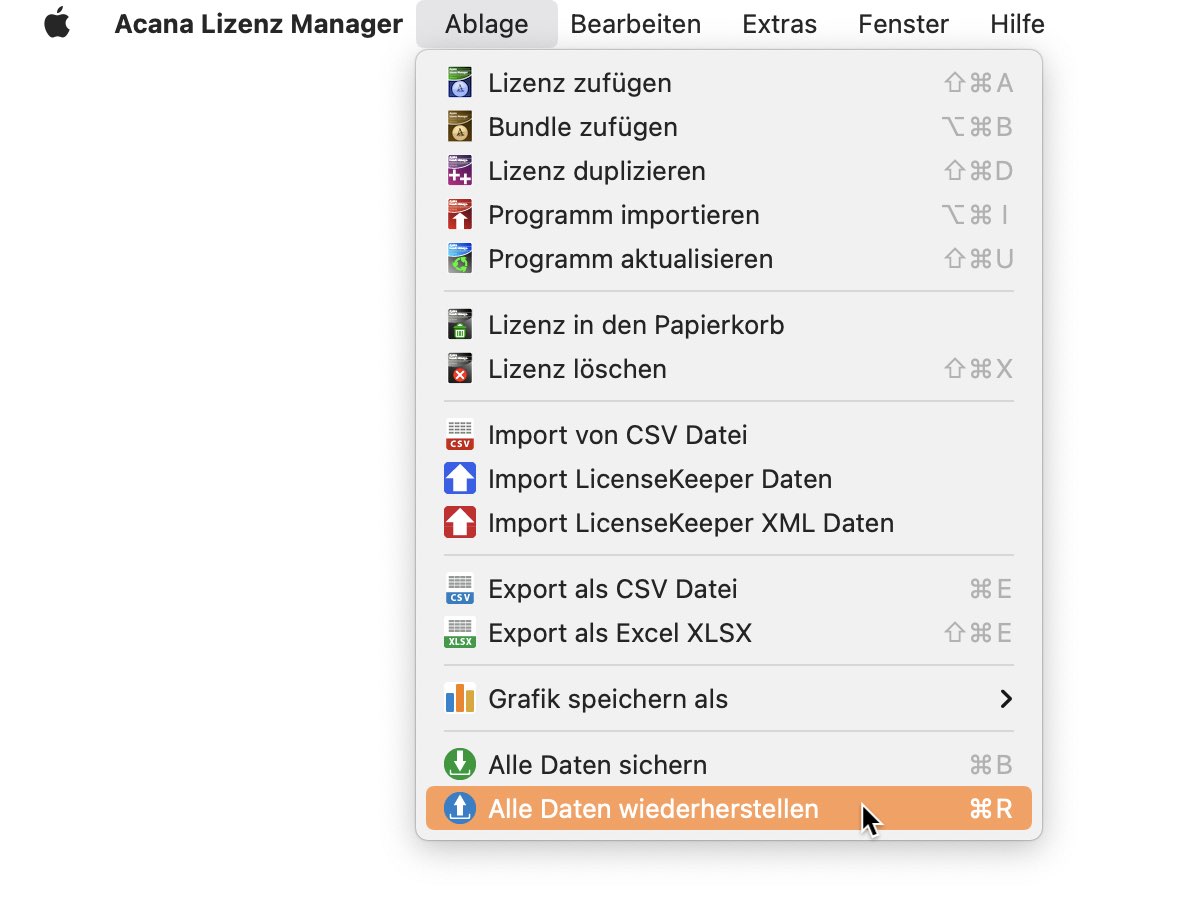
Task: Click the purple Lizenz duplizieren icon
Action: pyautogui.click(x=459, y=171)
